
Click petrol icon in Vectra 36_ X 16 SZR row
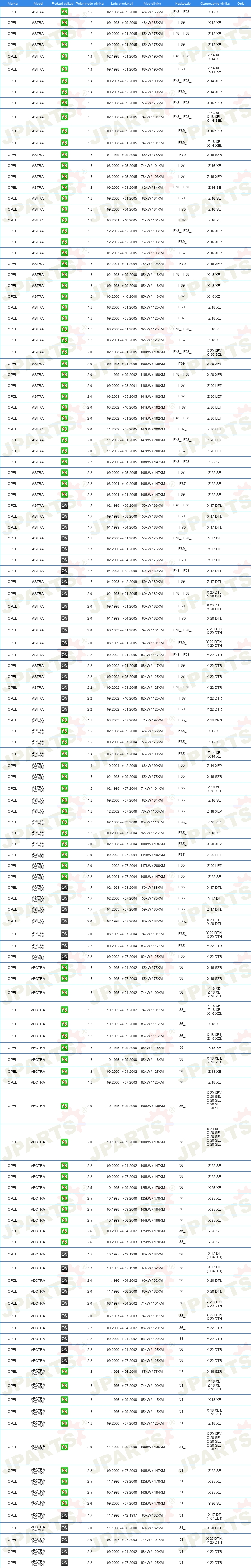64,968
